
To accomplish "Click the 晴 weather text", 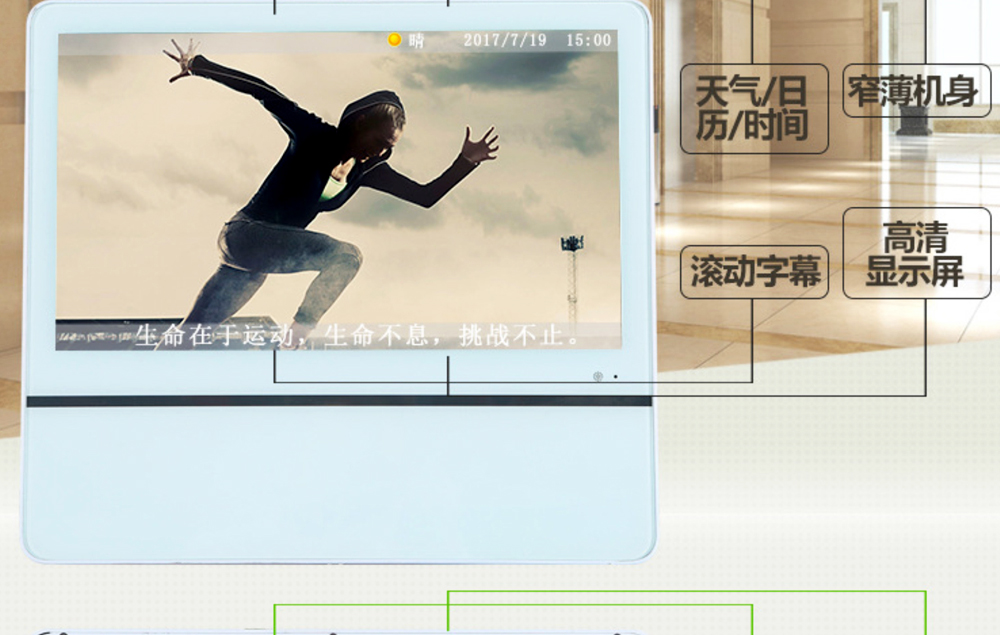I will pos(416,41).
